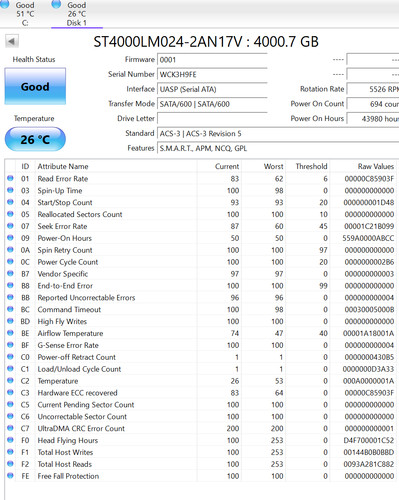Select the Disk 1 tab
Viewport: 399px width, 500px height.
click(77, 14)
